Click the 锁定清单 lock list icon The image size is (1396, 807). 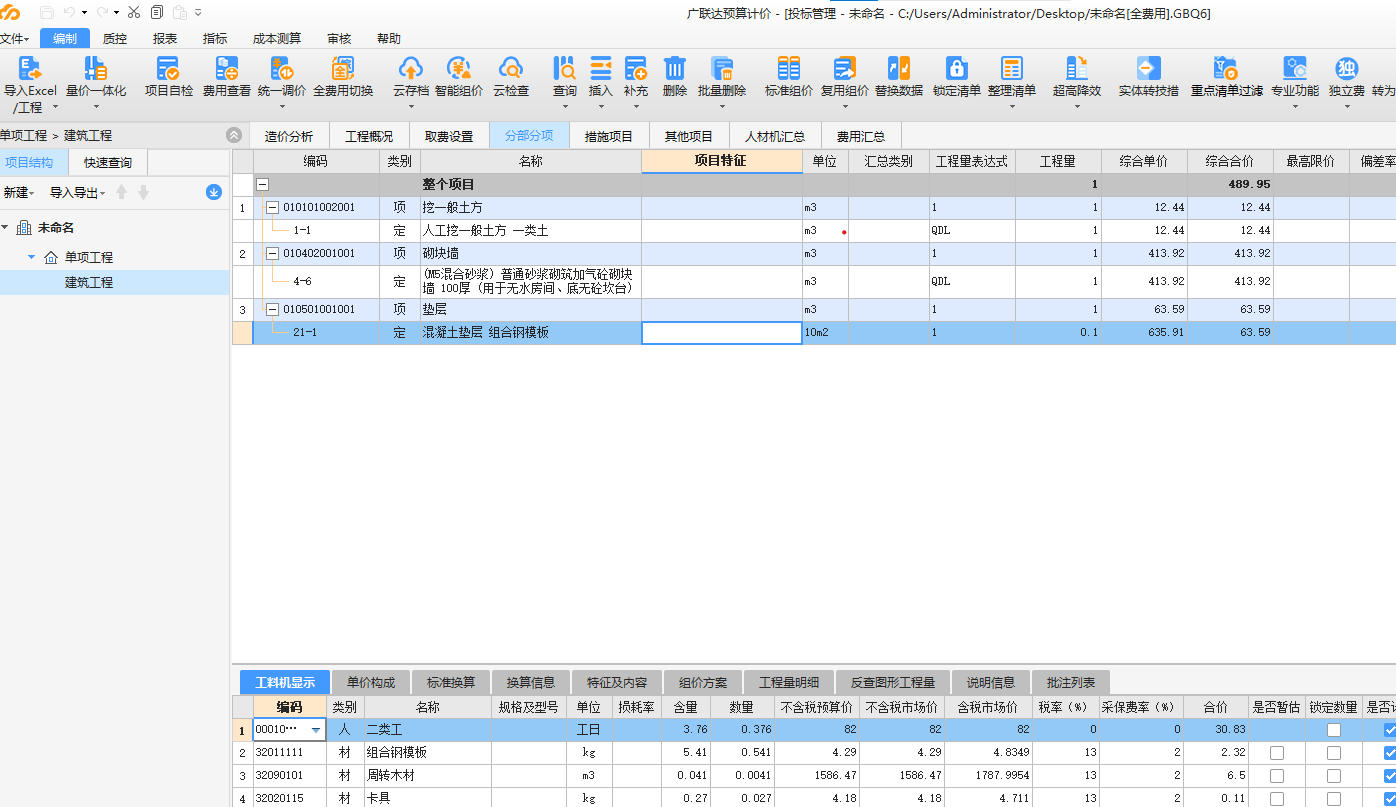957,69
